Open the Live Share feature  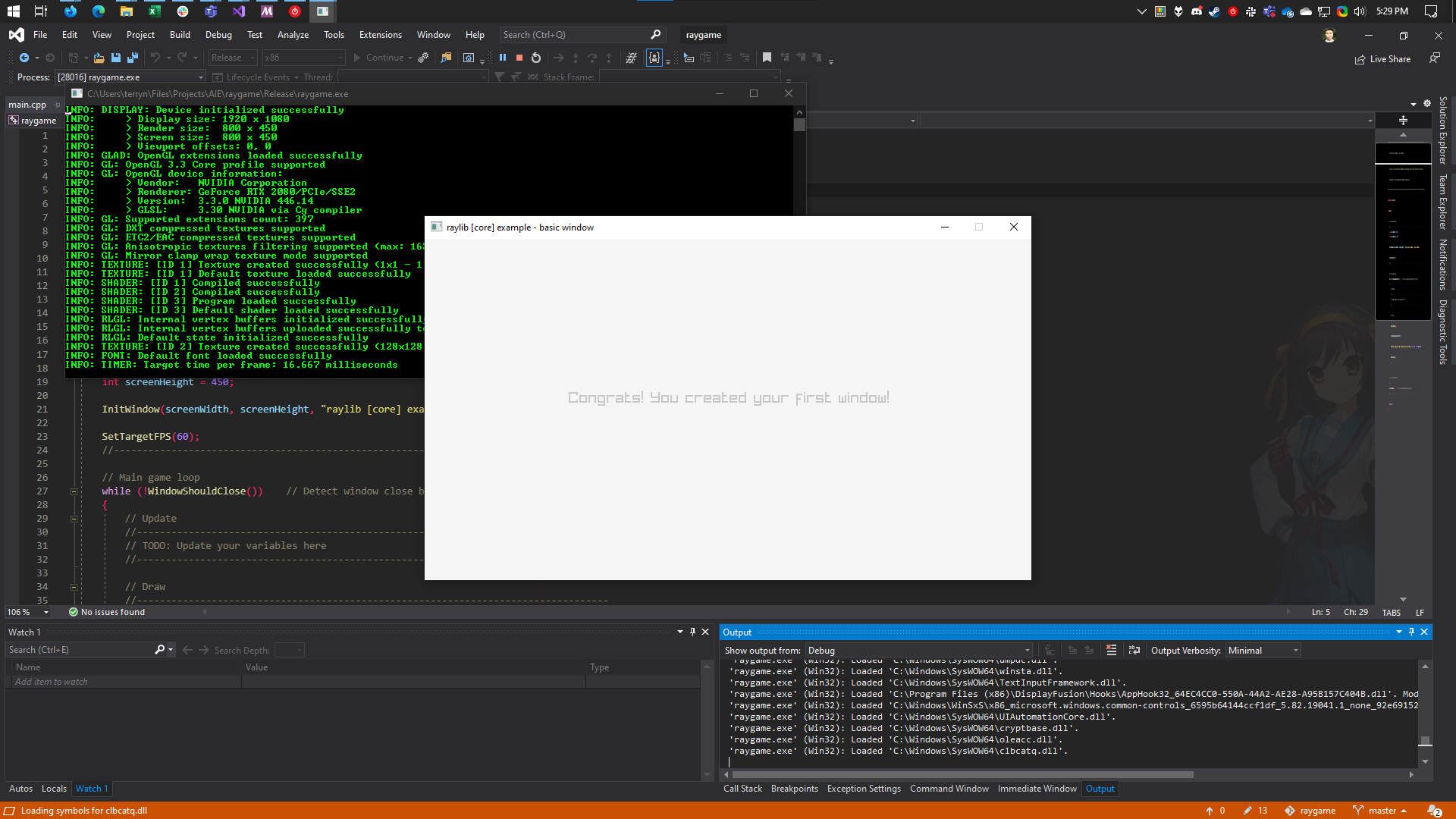pyautogui.click(x=1382, y=59)
